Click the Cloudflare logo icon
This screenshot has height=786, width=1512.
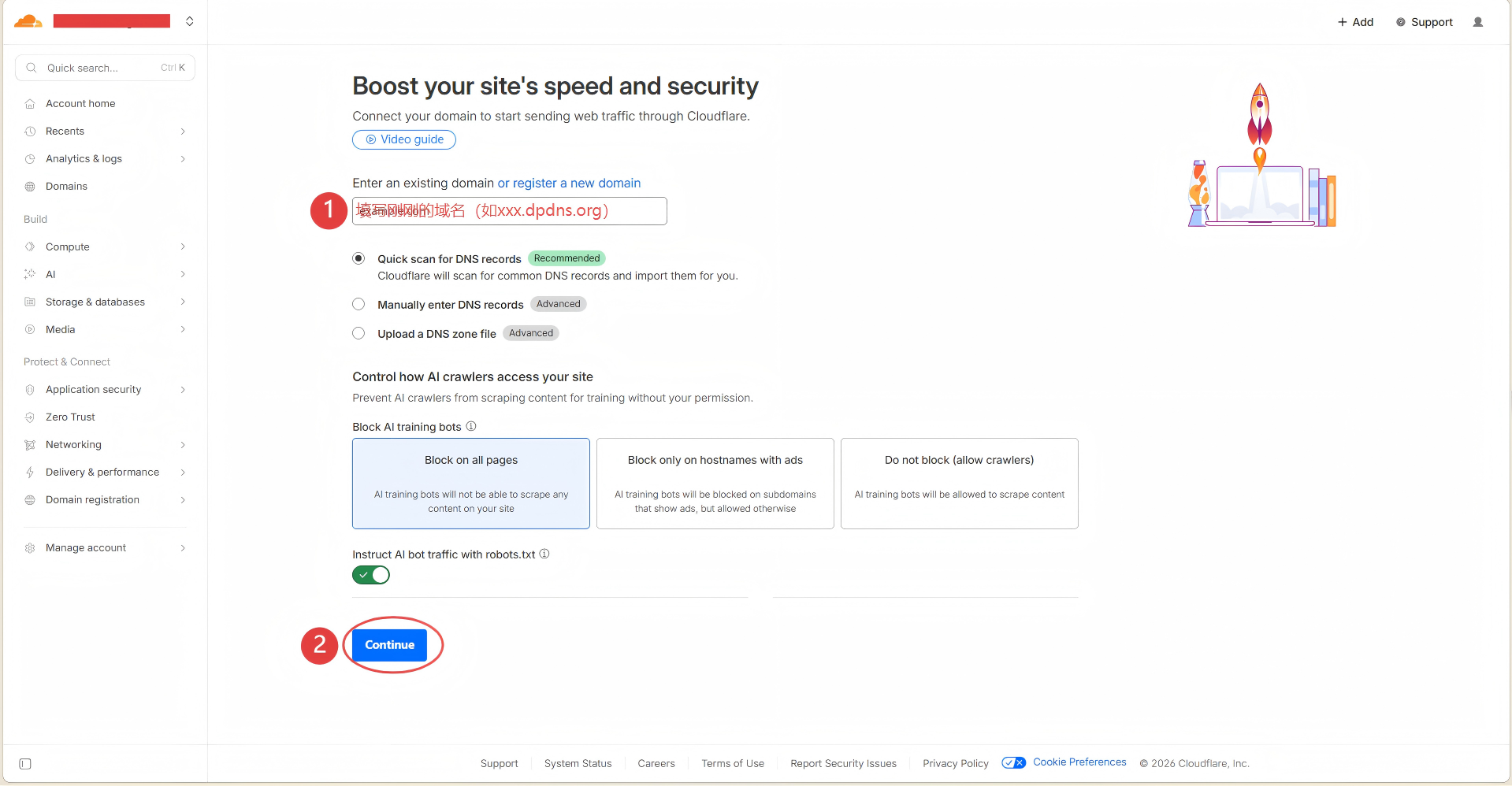click(x=28, y=21)
